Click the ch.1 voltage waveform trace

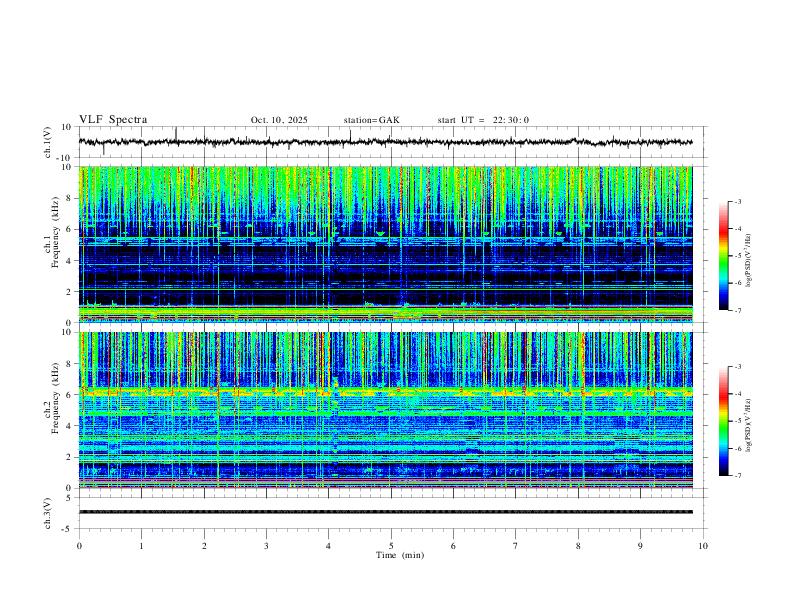point(385,142)
